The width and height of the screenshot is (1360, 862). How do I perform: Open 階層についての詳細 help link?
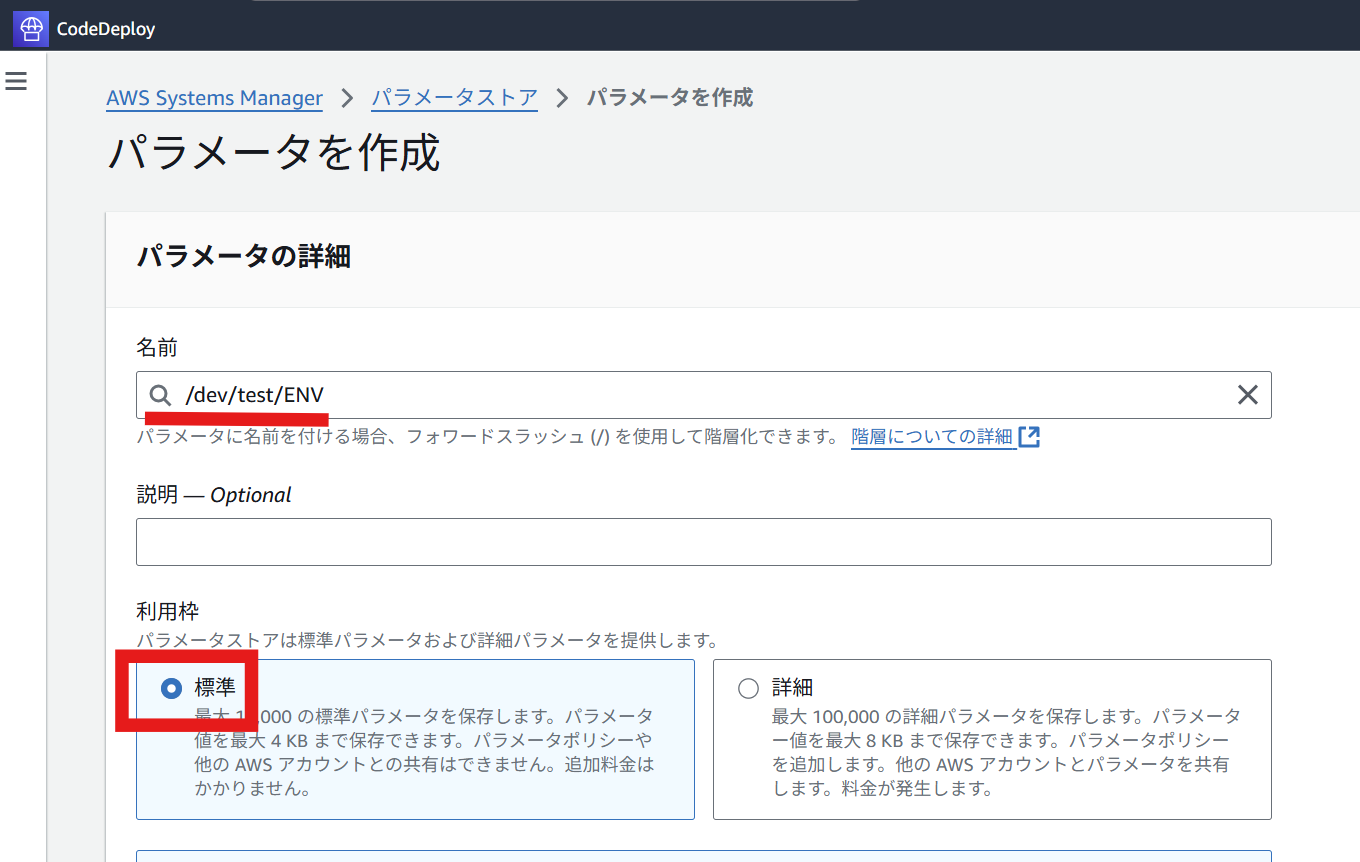tap(932, 437)
